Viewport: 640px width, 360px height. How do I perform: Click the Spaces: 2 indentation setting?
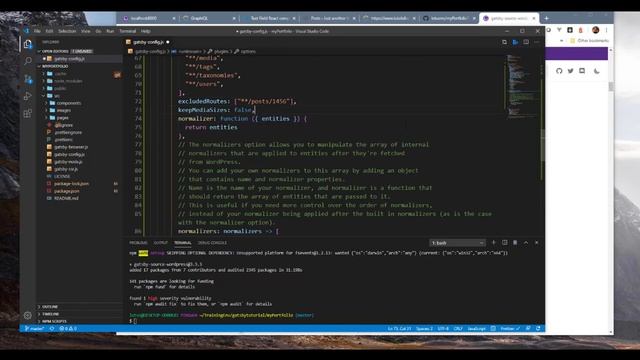pyautogui.click(x=424, y=329)
